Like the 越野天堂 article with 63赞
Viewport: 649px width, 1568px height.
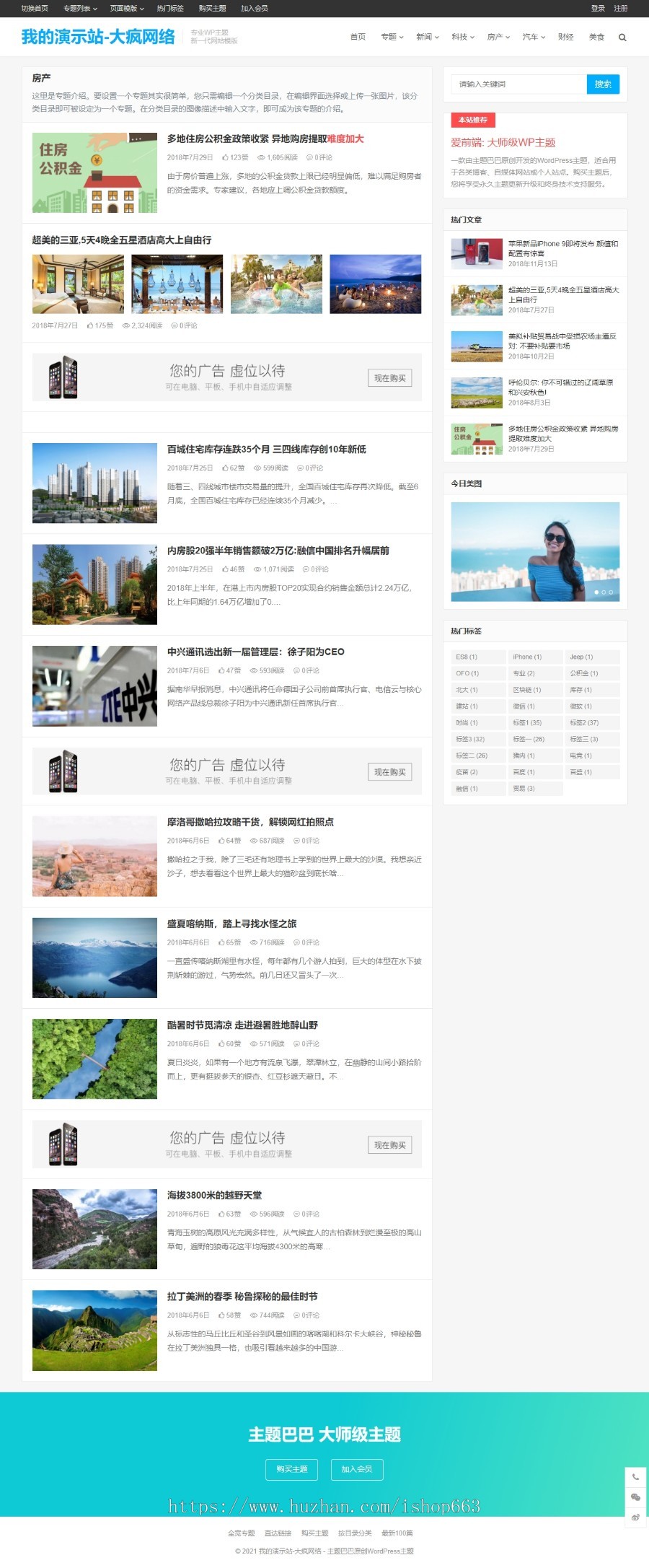click(x=221, y=1214)
